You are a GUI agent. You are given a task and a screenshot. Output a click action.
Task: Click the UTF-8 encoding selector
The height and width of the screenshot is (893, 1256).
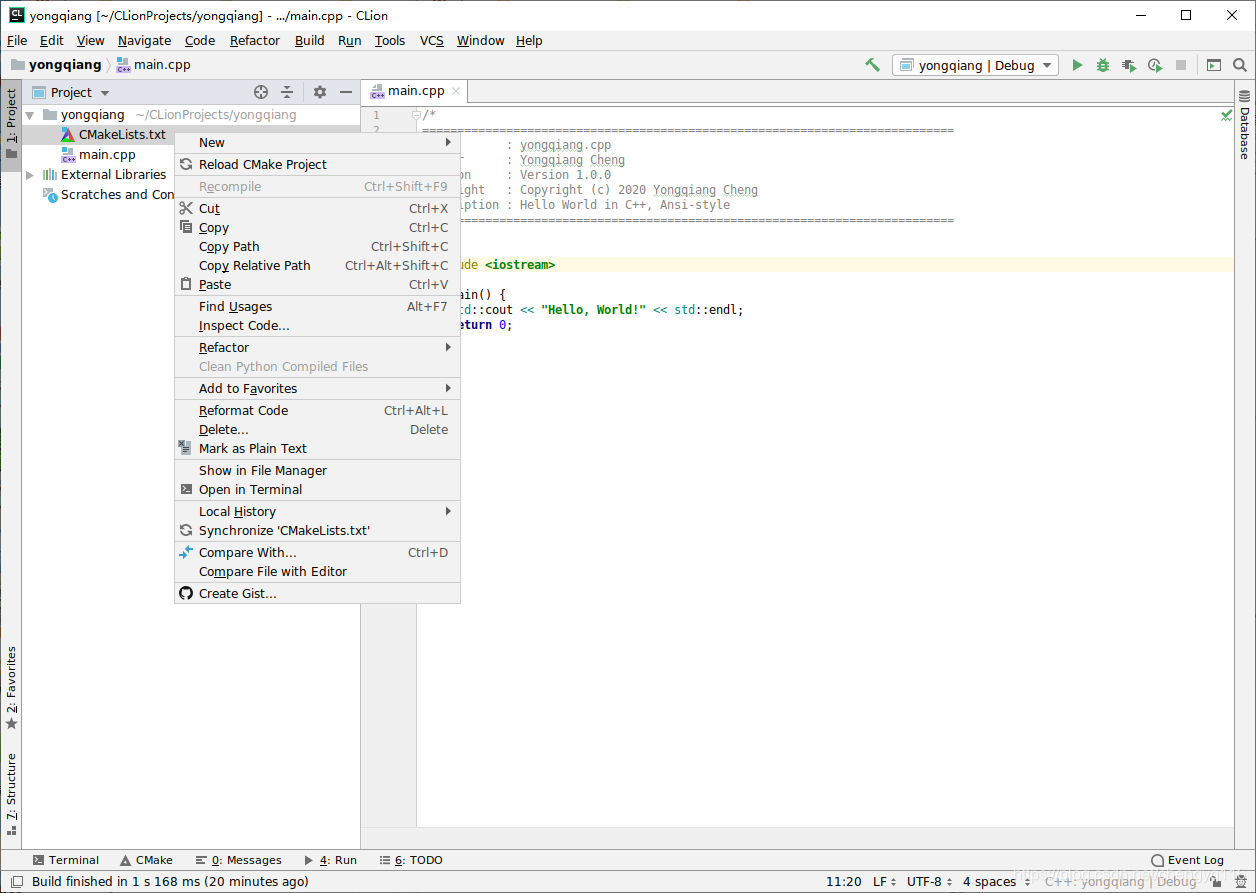(x=930, y=882)
